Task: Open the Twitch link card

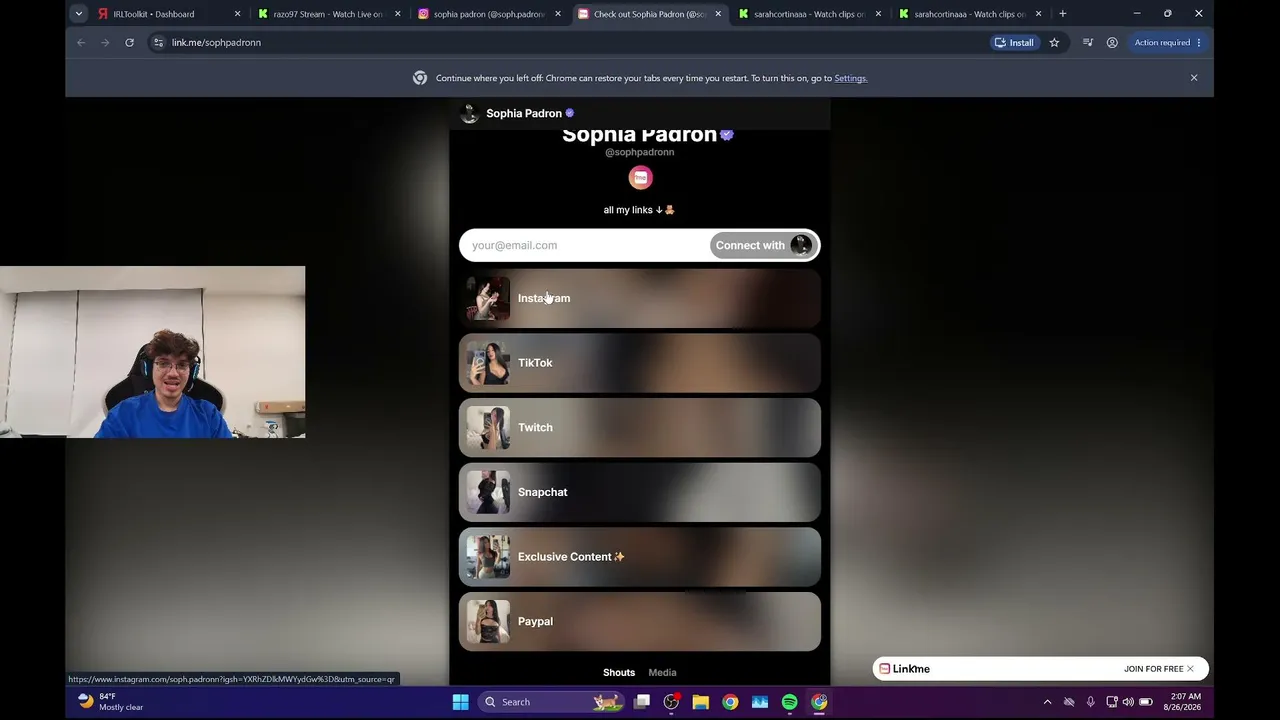Action: (x=640, y=428)
